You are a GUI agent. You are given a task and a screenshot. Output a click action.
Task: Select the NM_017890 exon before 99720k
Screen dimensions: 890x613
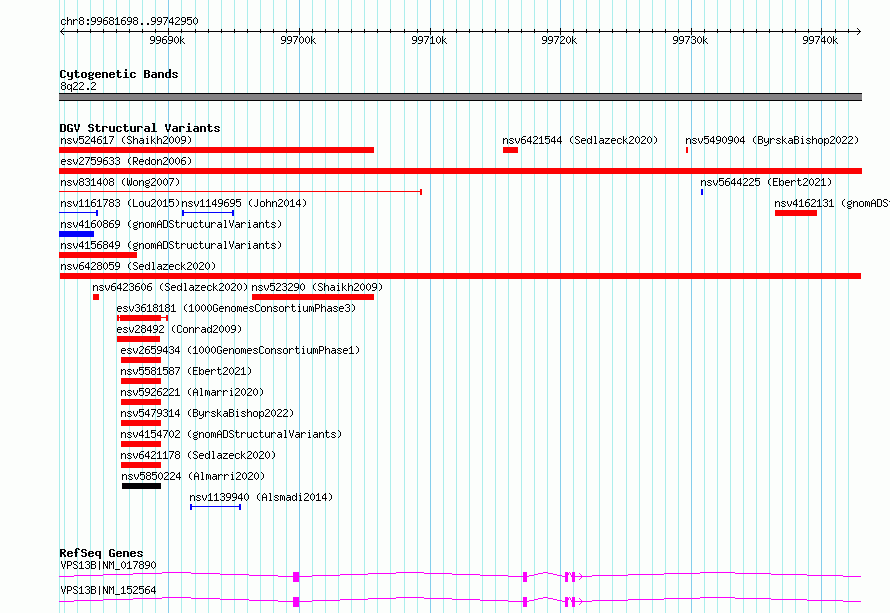pos(525,577)
